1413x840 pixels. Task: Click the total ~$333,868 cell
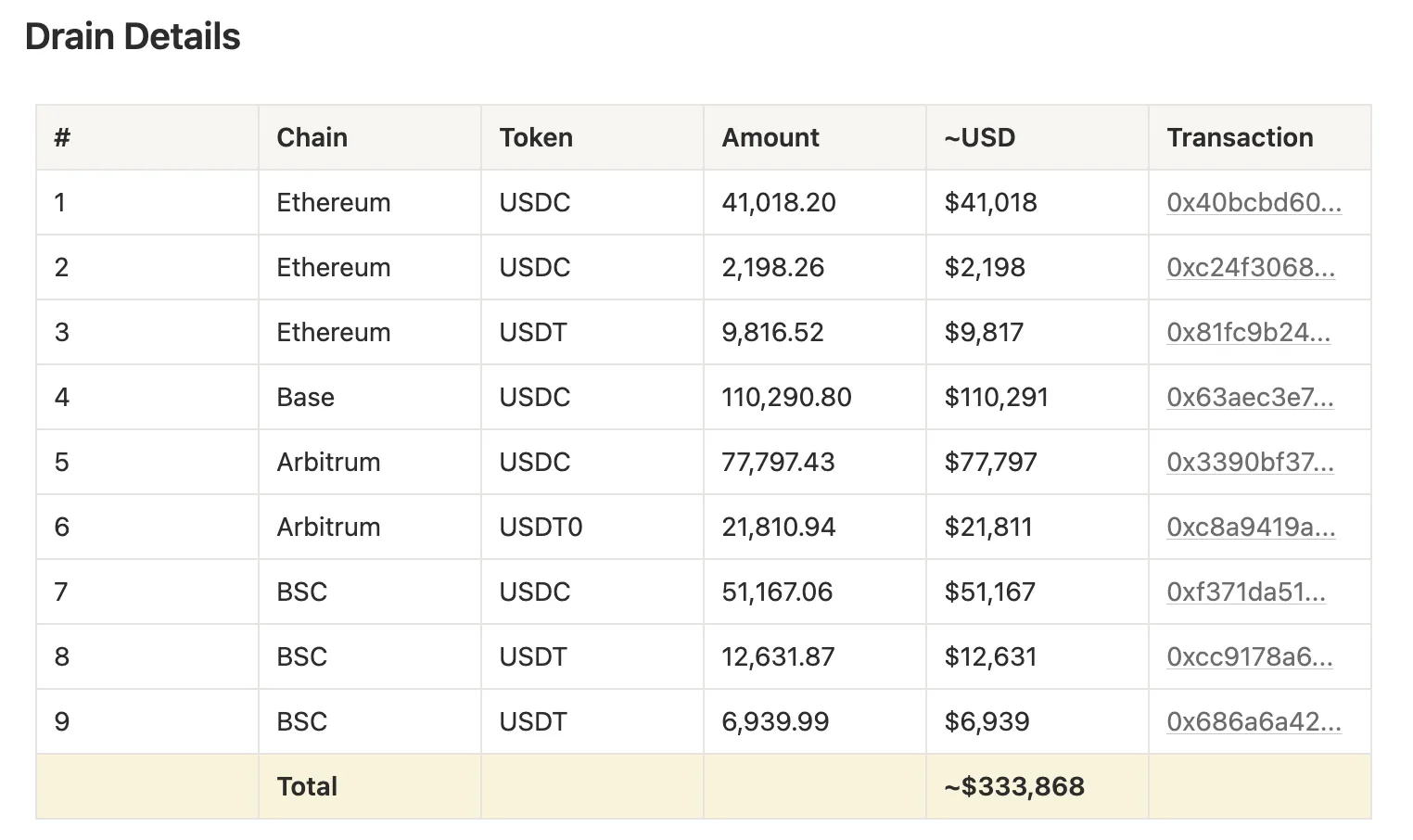click(1014, 786)
